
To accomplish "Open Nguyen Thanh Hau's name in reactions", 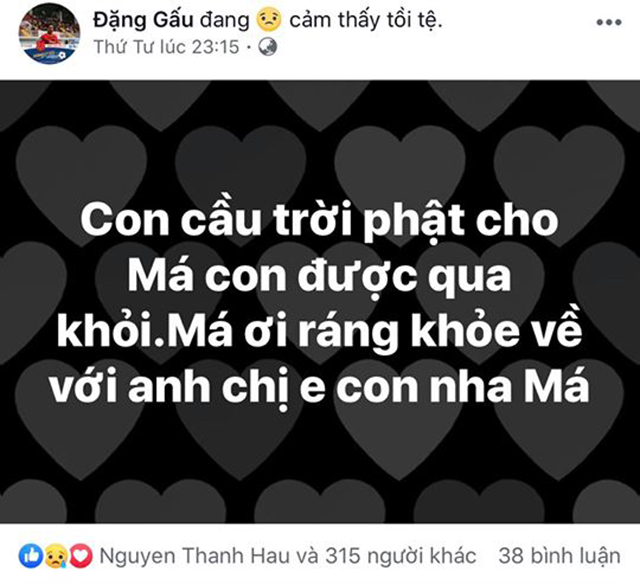I will click(x=195, y=556).
